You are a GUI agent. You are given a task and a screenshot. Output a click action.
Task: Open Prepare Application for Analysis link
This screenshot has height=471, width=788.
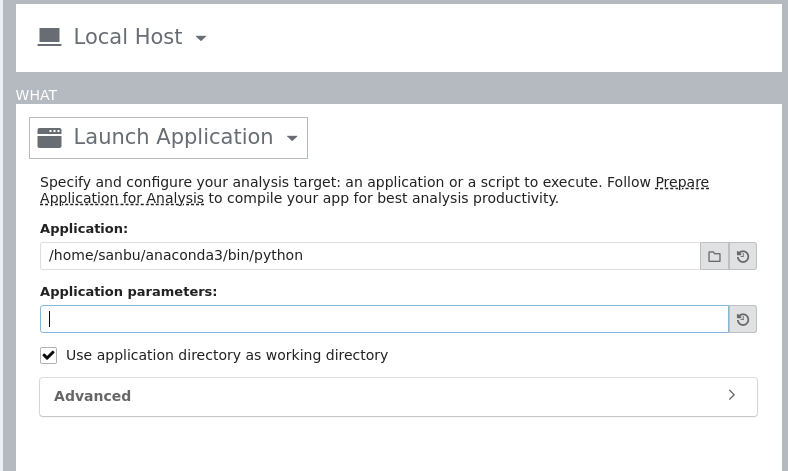point(682,182)
